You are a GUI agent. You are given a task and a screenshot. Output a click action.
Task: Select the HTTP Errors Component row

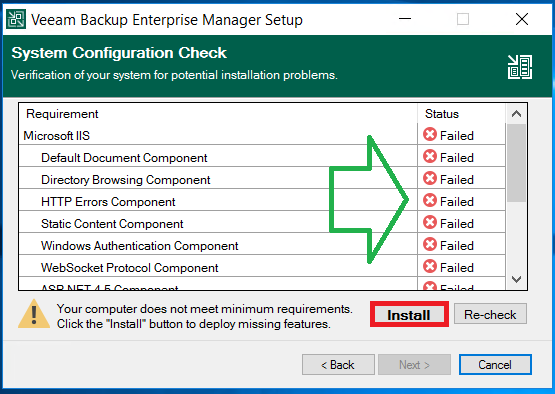[262, 201]
